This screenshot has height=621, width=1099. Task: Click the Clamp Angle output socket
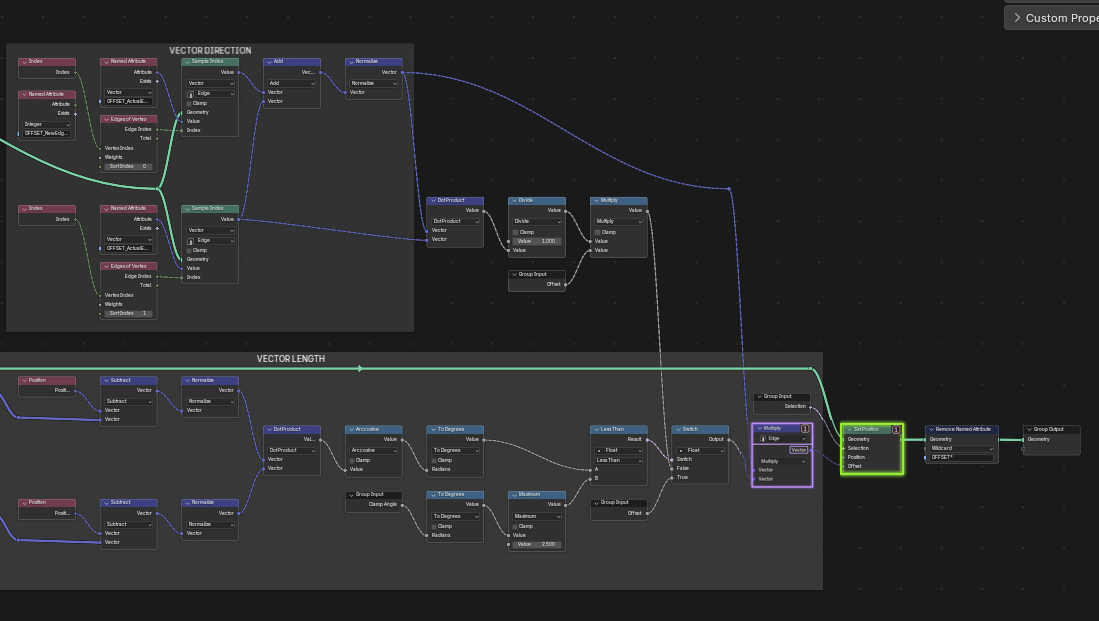pyautogui.click(x=402, y=505)
